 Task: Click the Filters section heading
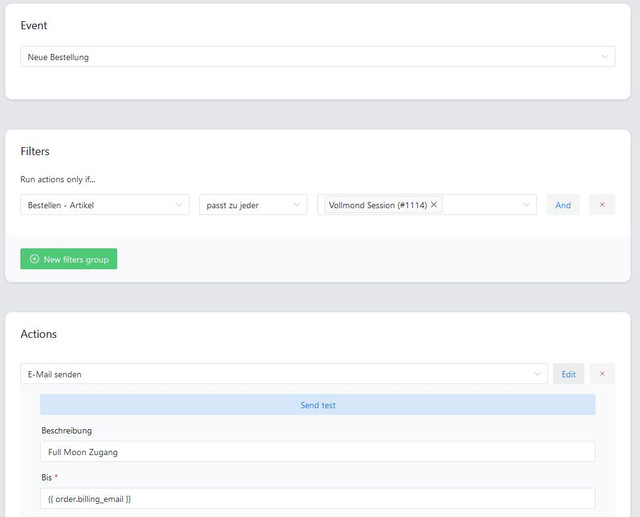point(35,151)
